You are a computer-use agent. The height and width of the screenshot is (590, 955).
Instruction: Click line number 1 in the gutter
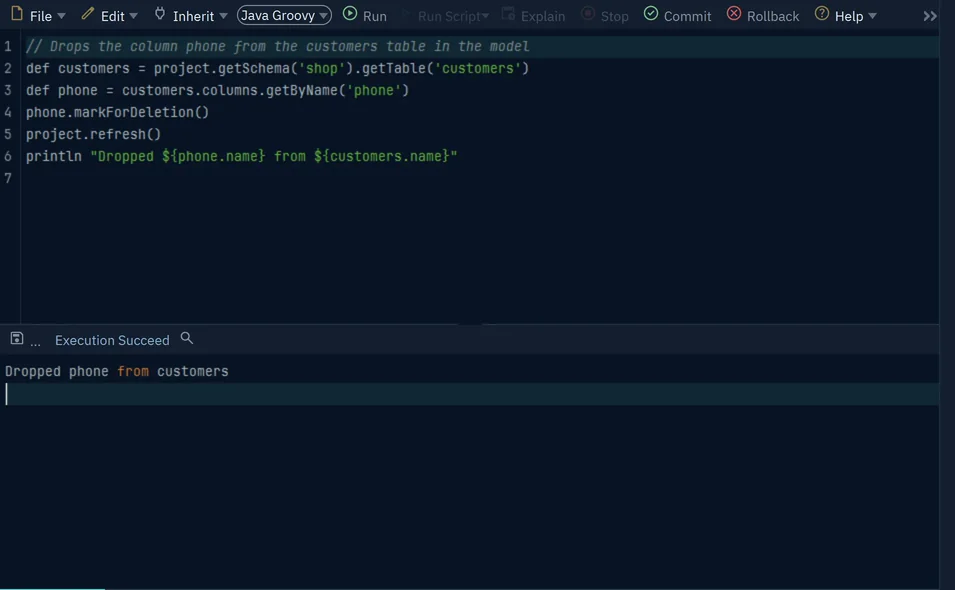(8, 46)
